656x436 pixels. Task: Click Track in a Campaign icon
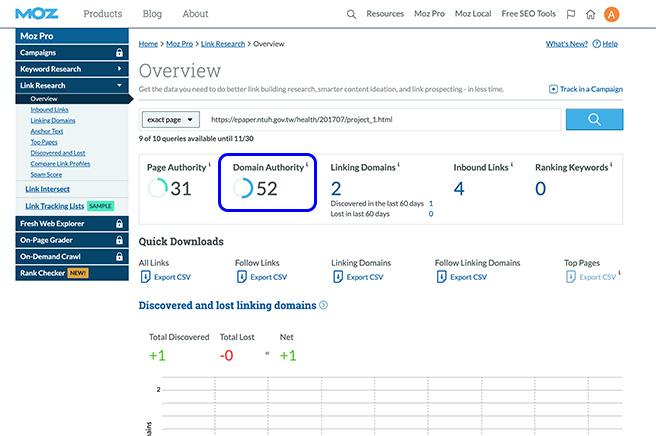tap(553, 89)
